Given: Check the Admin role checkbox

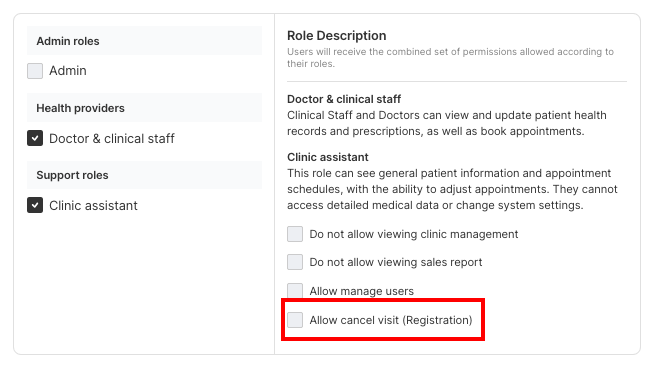Looking at the screenshot, I should [x=35, y=71].
